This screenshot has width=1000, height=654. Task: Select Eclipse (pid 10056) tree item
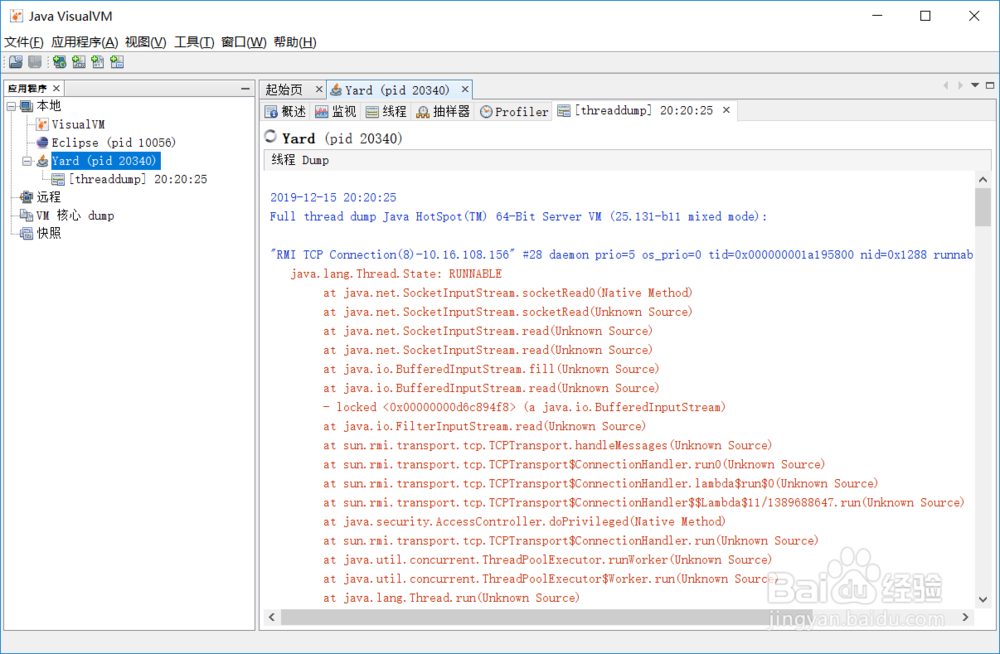[x=114, y=142]
